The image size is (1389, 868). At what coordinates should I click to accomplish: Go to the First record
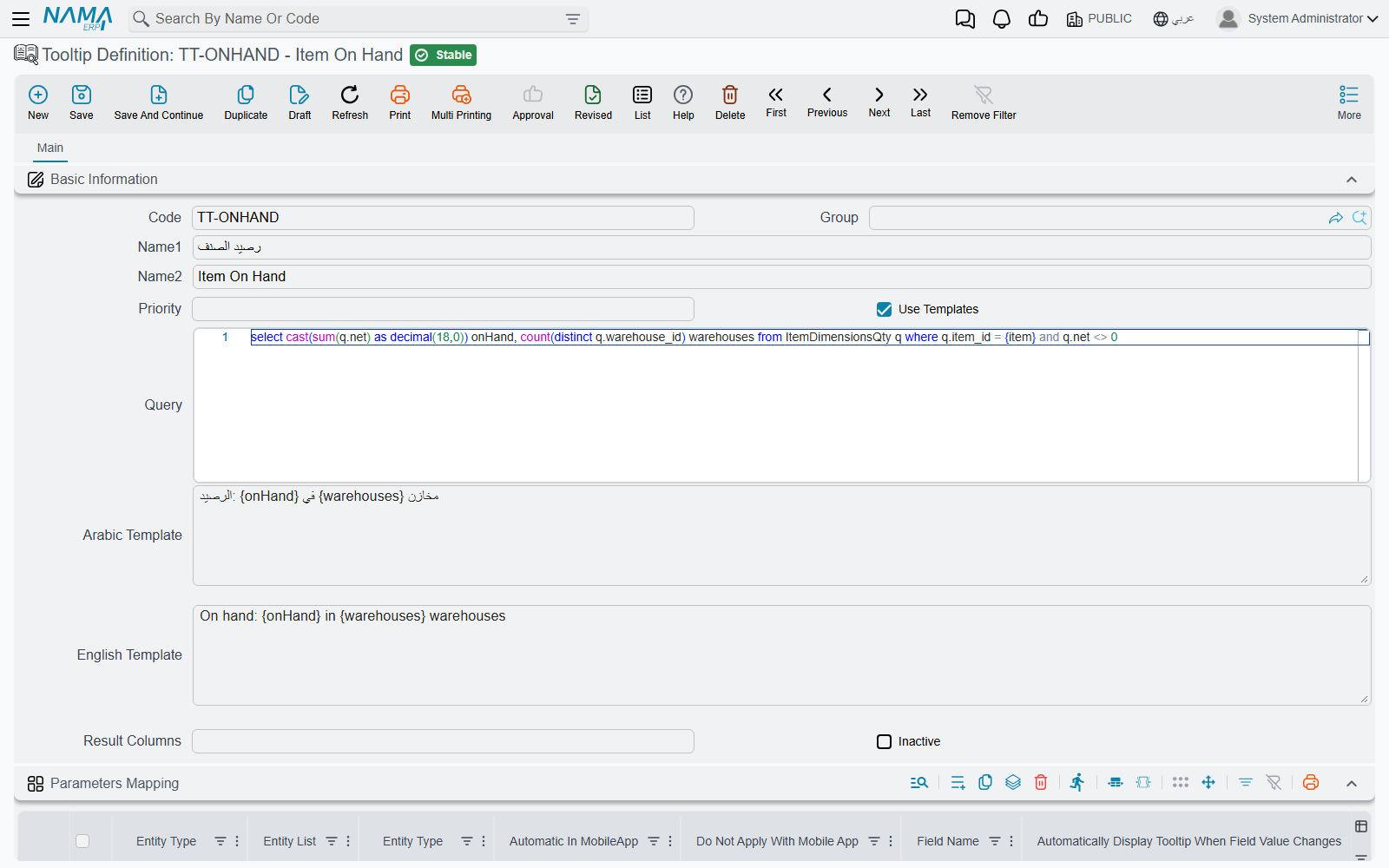[776, 95]
